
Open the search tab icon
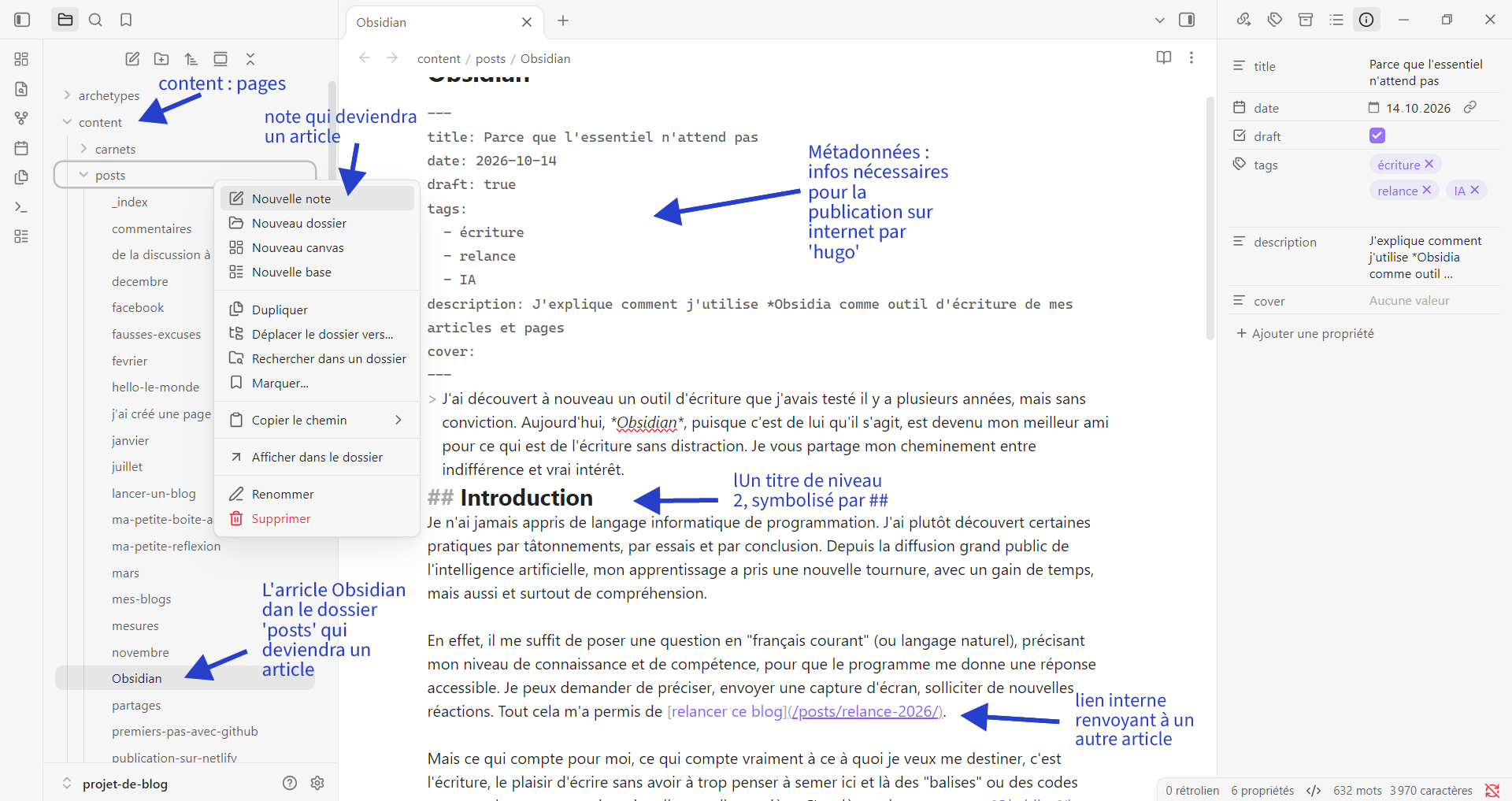(x=95, y=20)
